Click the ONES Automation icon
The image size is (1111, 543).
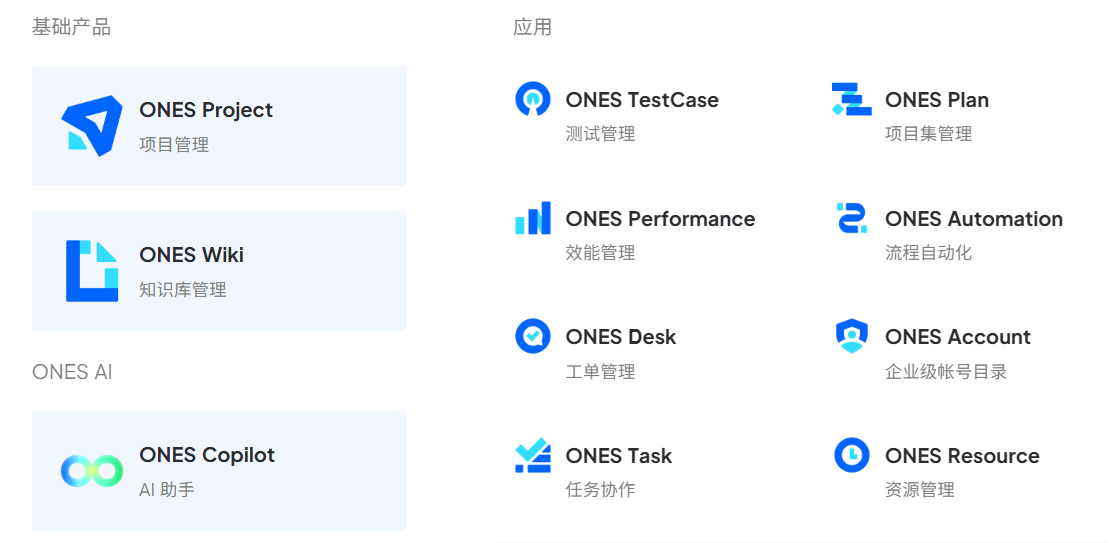click(x=851, y=218)
